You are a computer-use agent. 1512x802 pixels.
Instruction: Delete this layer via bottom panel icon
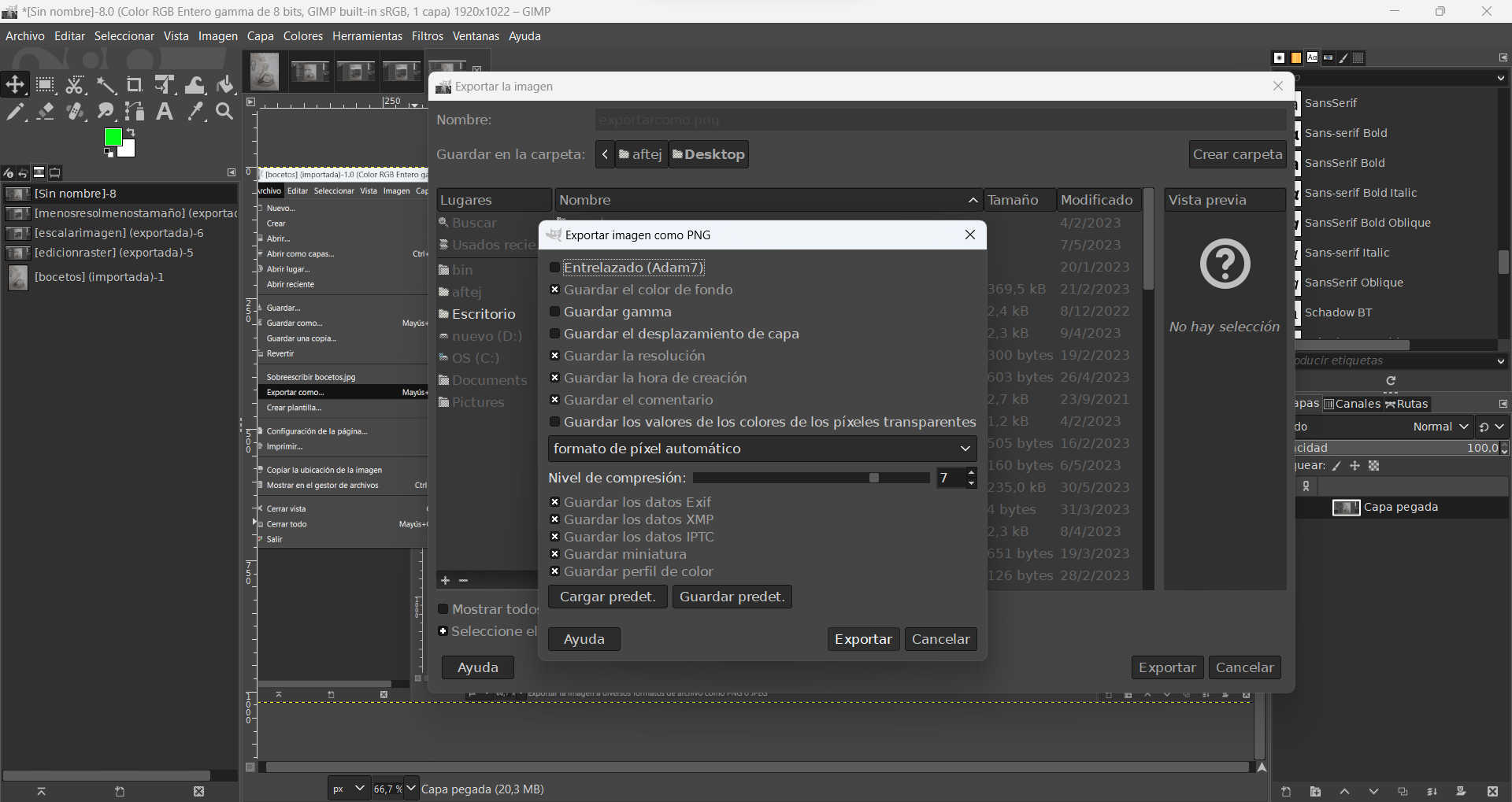pyautogui.click(x=1492, y=791)
